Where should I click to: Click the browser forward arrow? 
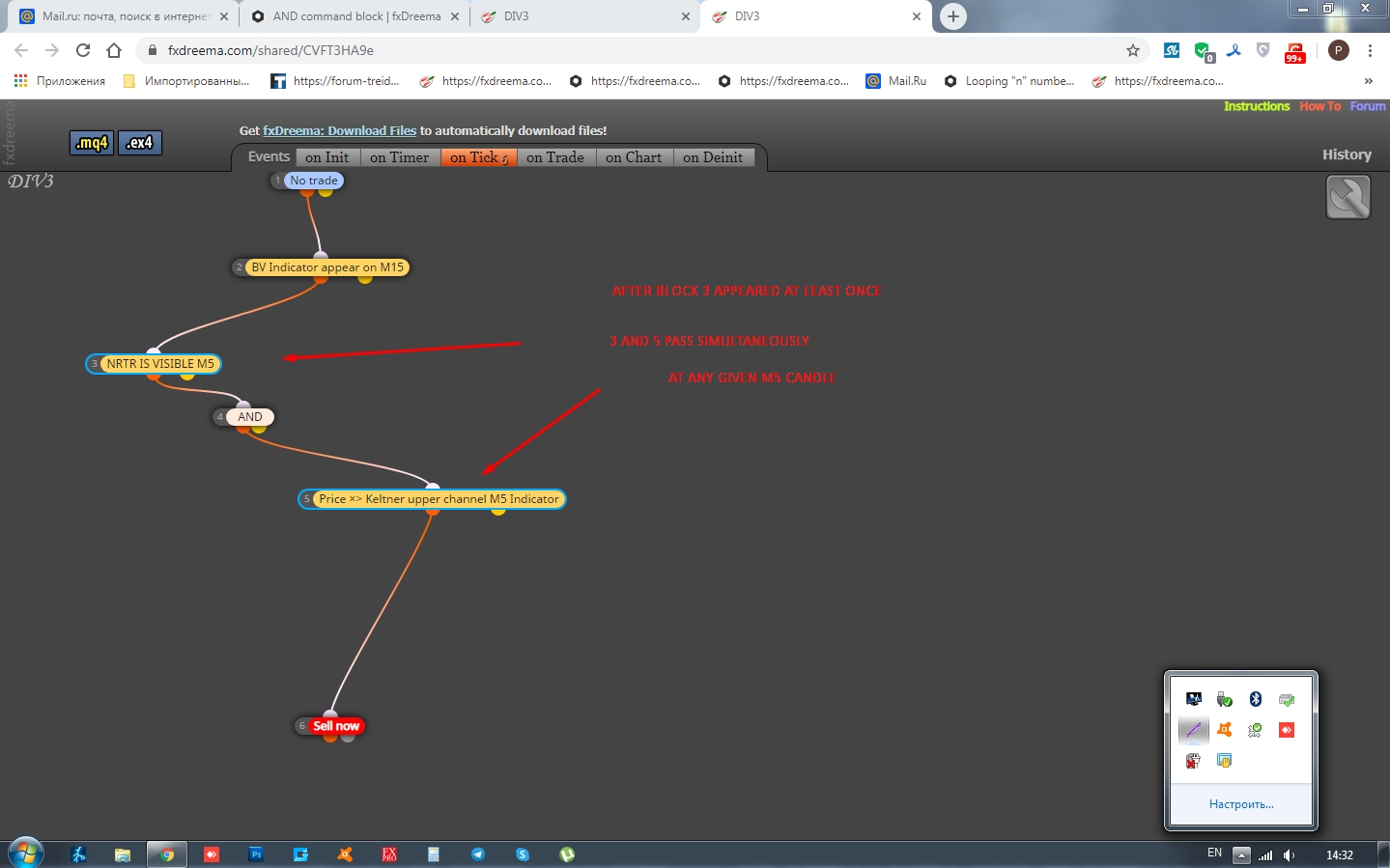pos(52,50)
